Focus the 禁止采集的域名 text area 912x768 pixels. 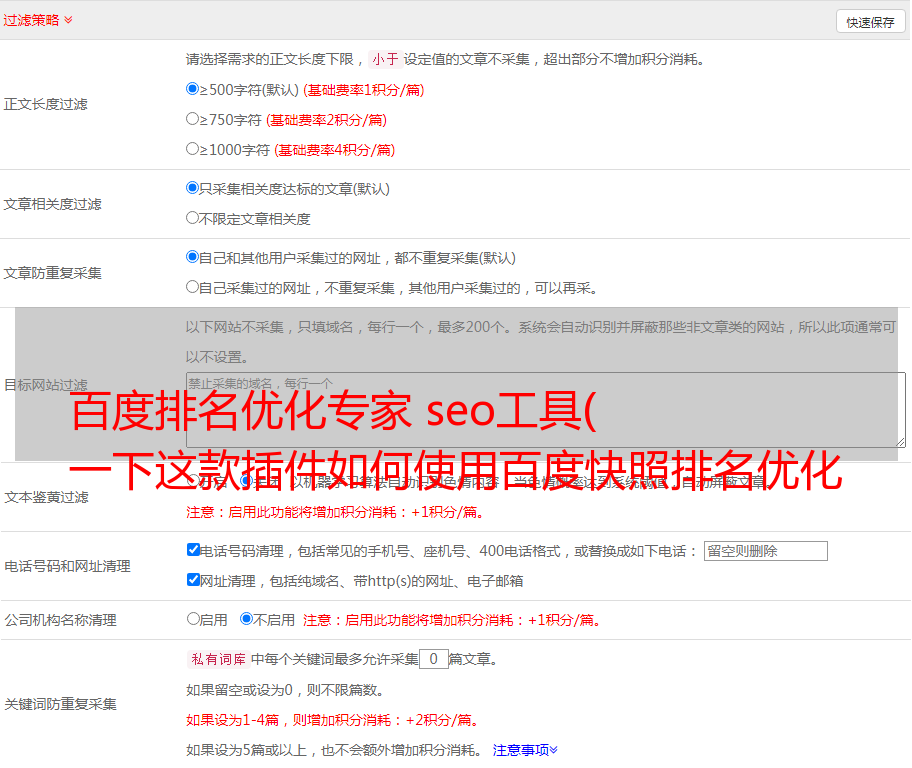(x=545, y=409)
